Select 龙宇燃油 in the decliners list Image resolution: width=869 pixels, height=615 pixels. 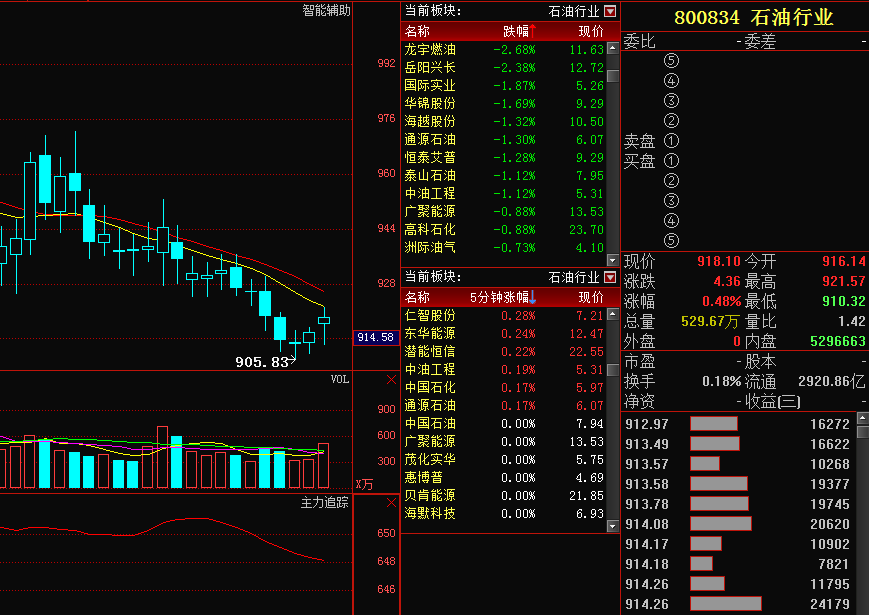tap(430, 49)
